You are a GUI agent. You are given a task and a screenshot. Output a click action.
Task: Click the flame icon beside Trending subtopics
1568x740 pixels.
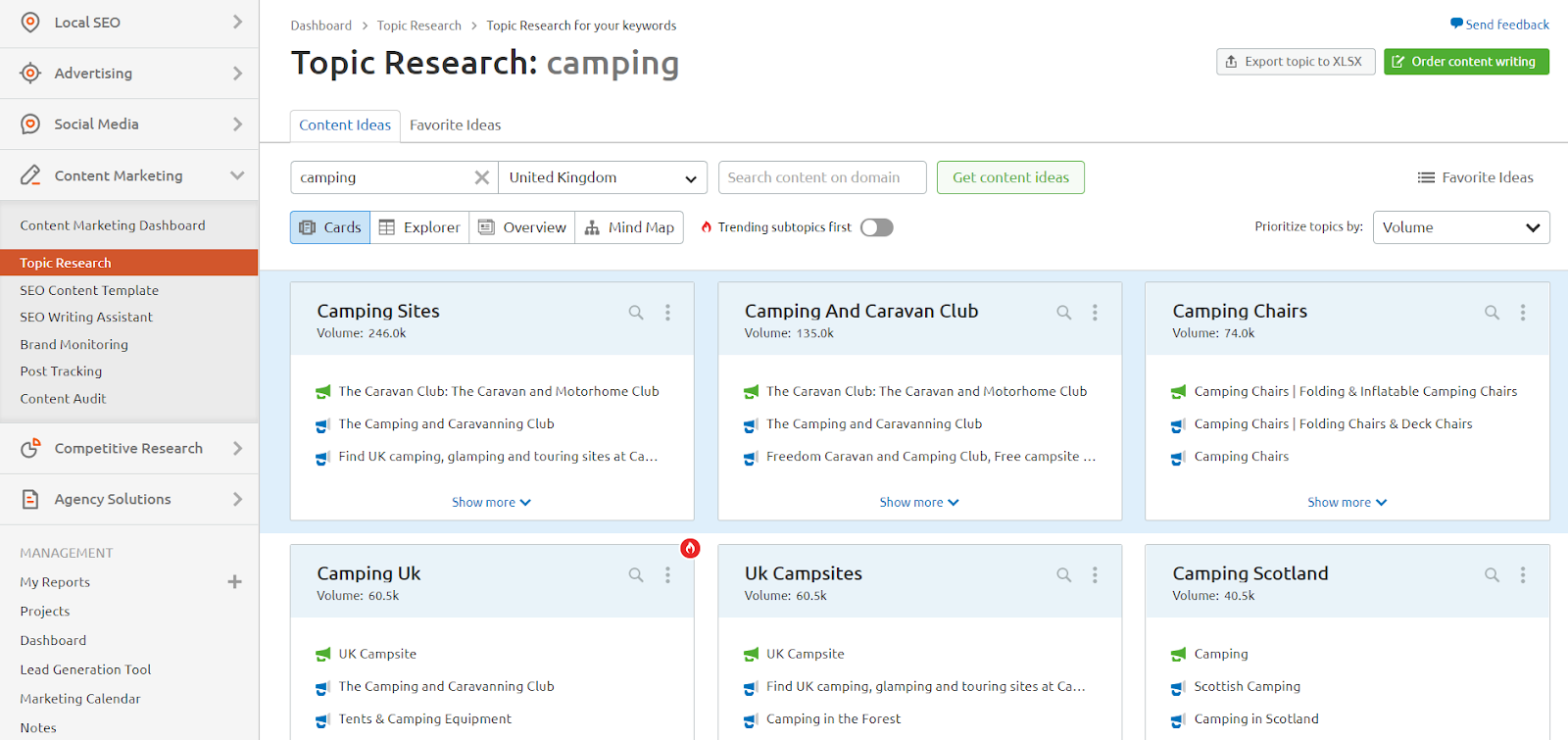[707, 227]
